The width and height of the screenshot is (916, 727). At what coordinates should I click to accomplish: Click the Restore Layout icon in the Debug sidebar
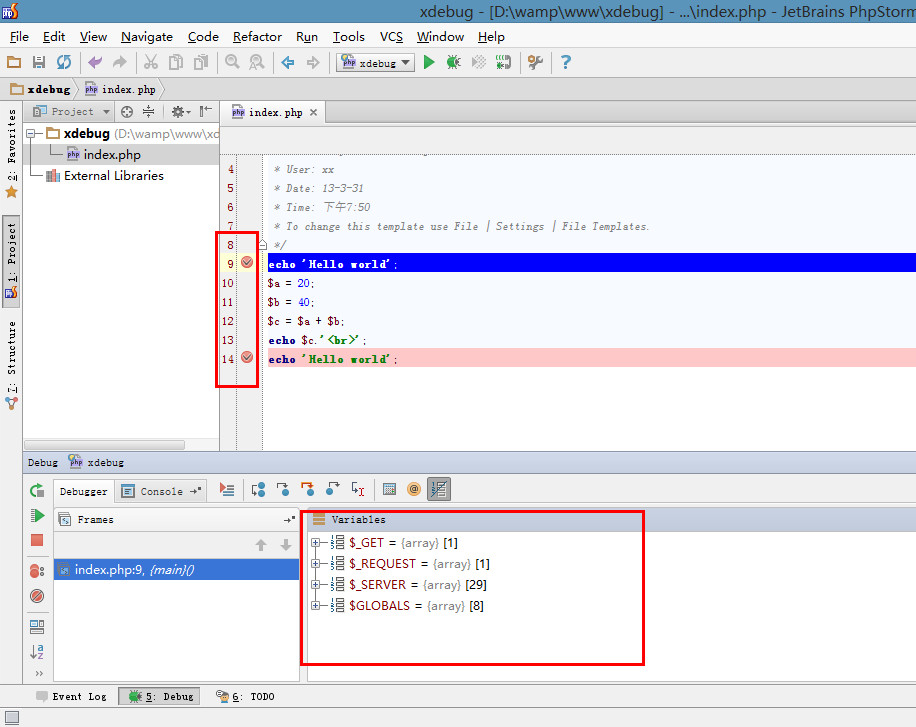37,626
